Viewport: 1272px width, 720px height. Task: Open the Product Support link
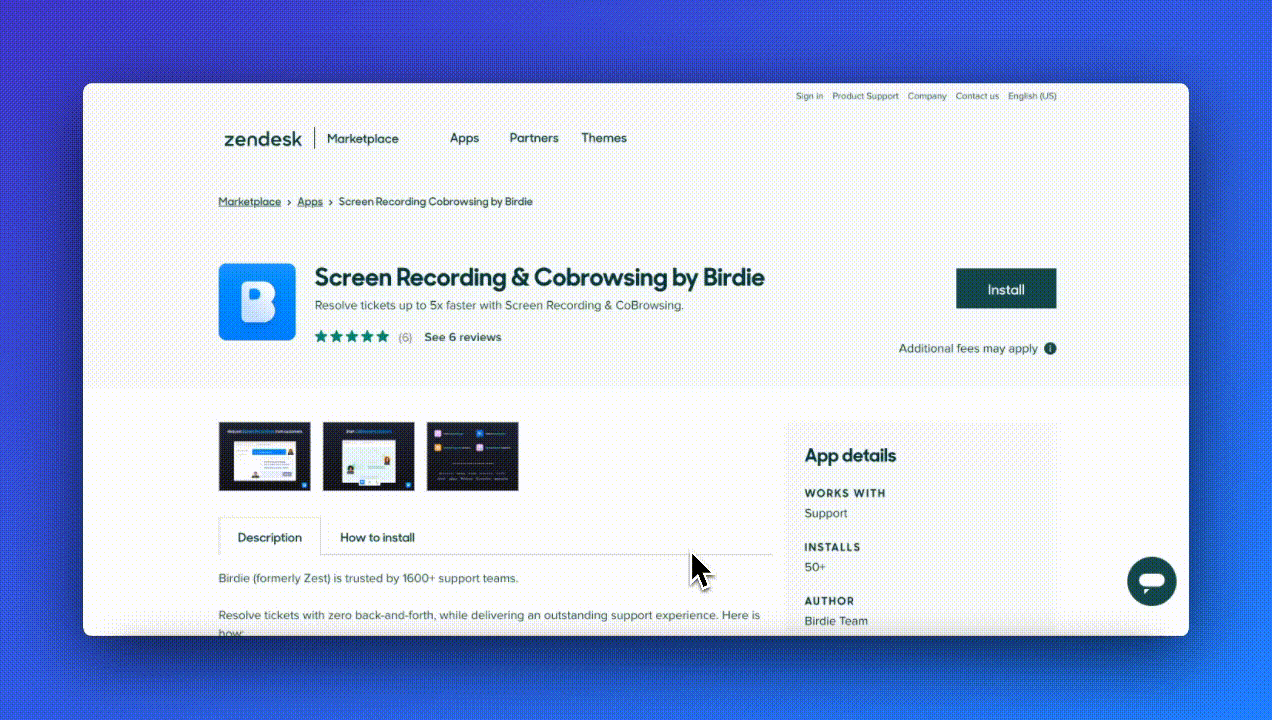(865, 96)
